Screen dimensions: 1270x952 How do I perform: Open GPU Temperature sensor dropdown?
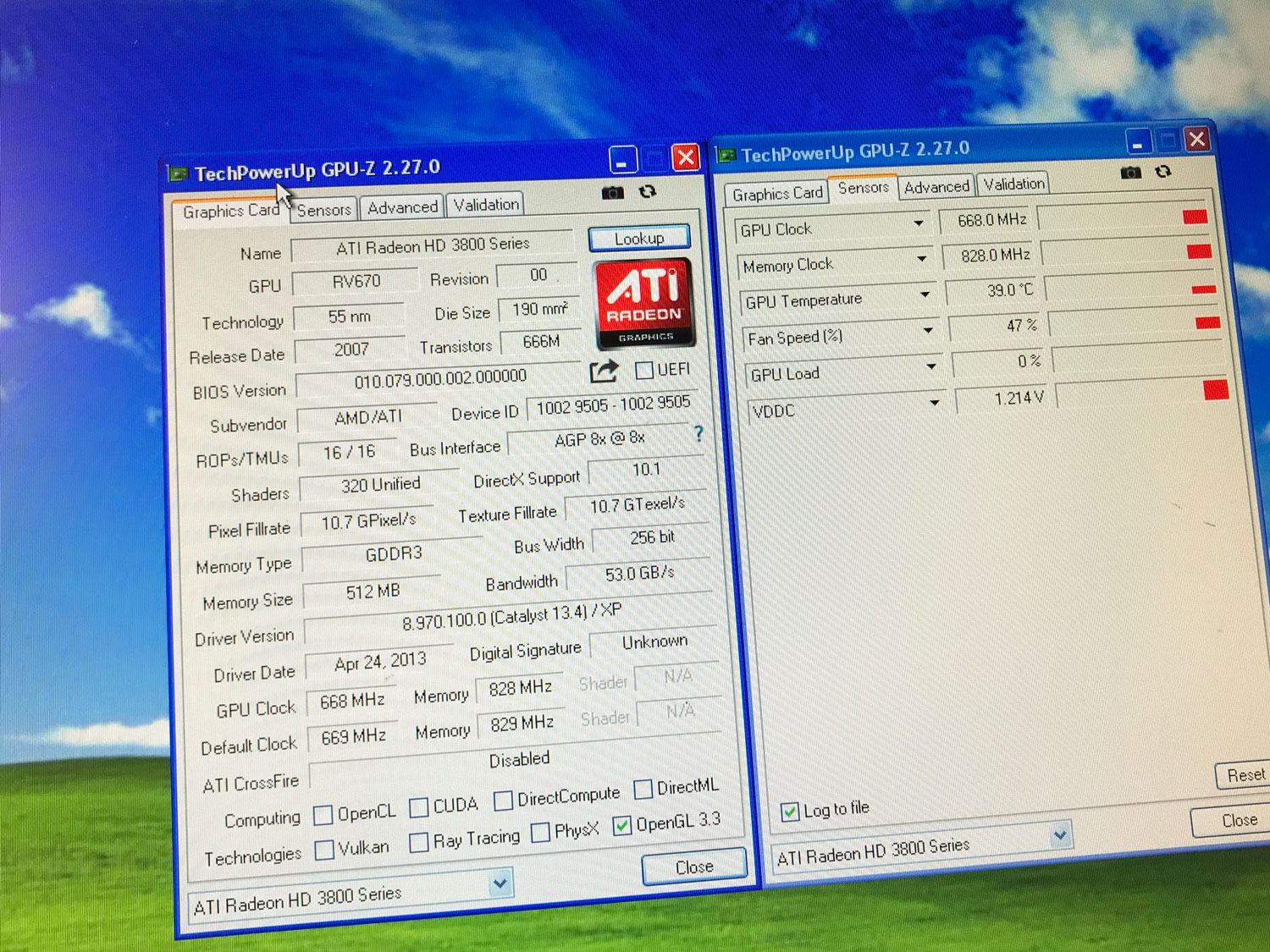925,294
